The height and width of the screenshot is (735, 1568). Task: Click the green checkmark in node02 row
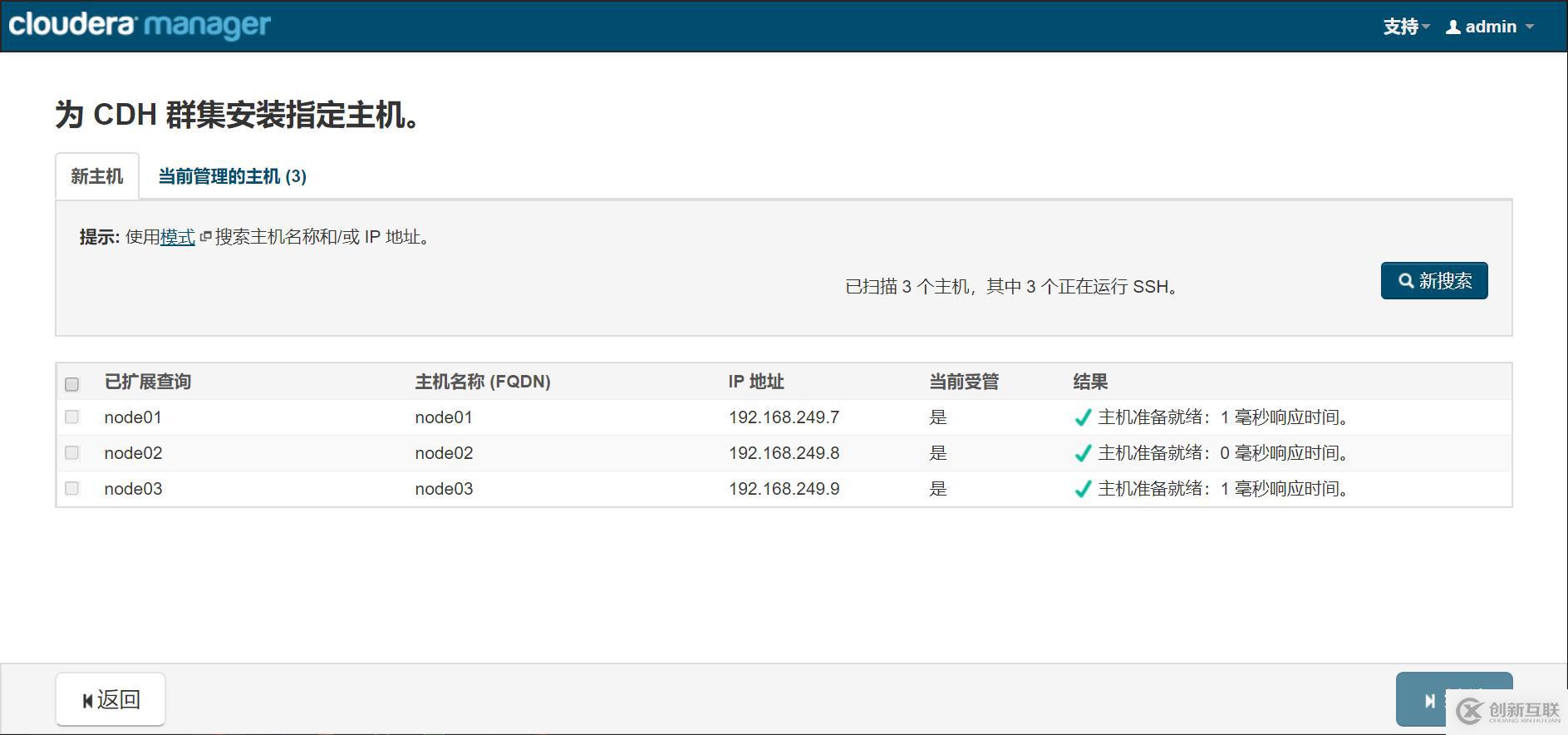(x=1083, y=453)
